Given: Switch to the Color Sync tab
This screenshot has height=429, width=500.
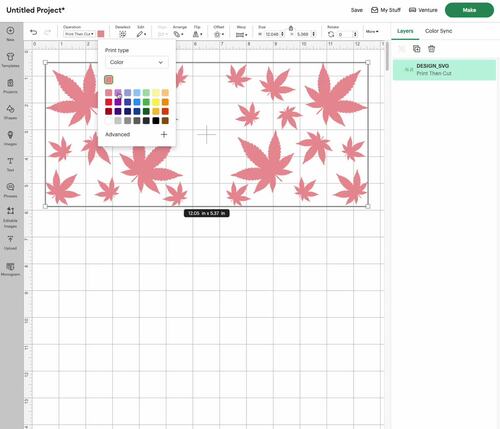Looking at the screenshot, I should (438, 31).
